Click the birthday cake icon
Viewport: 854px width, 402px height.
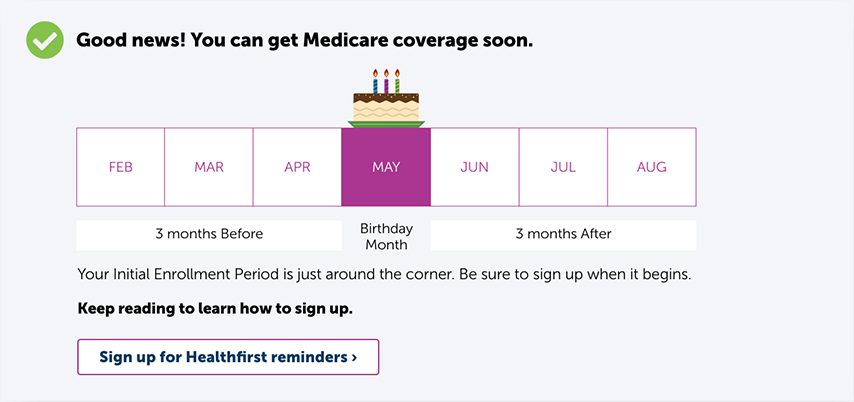point(386,99)
